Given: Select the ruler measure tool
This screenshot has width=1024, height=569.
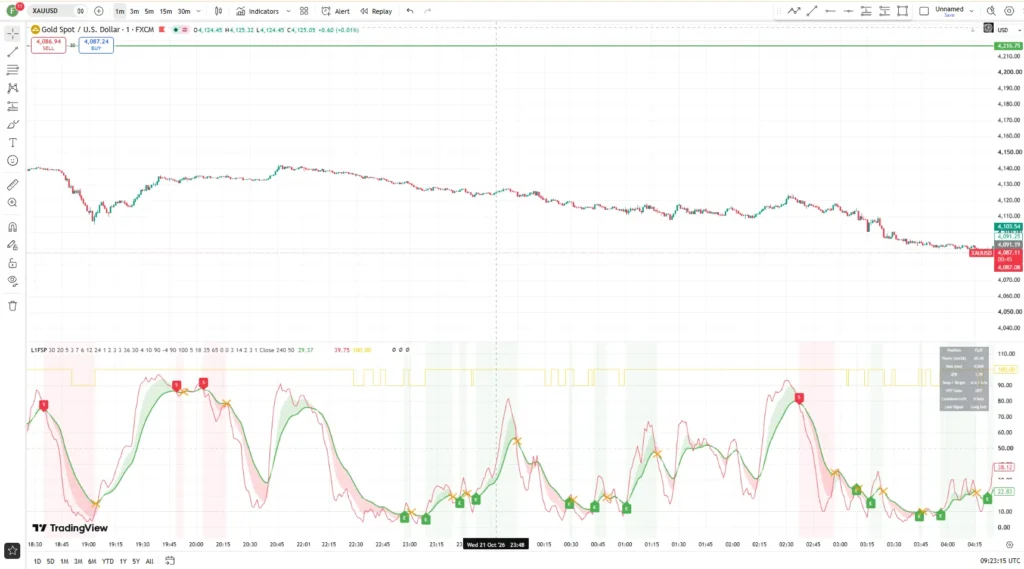Looking at the screenshot, I should point(12,185).
